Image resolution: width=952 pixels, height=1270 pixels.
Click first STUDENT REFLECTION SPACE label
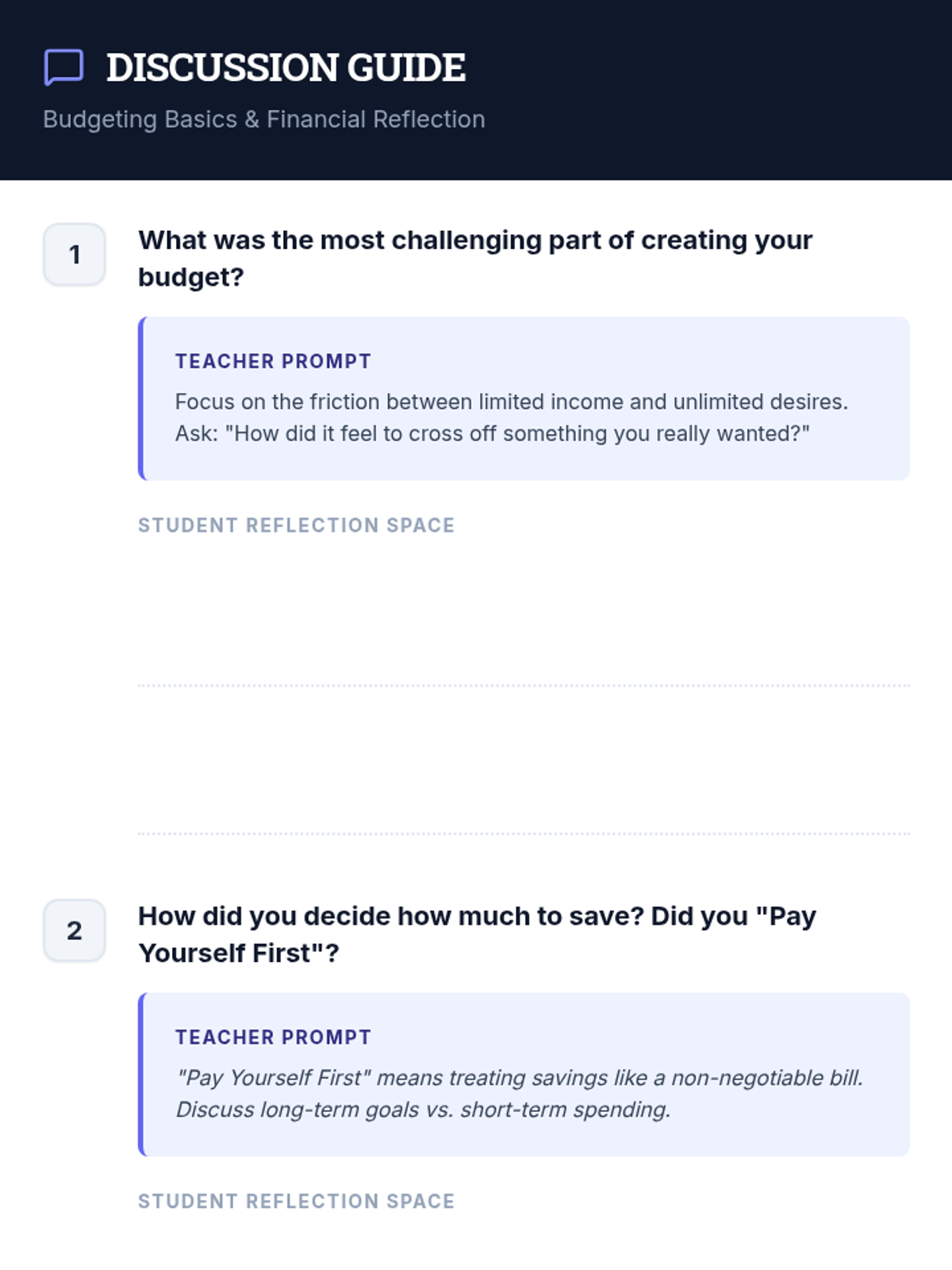[x=296, y=525]
